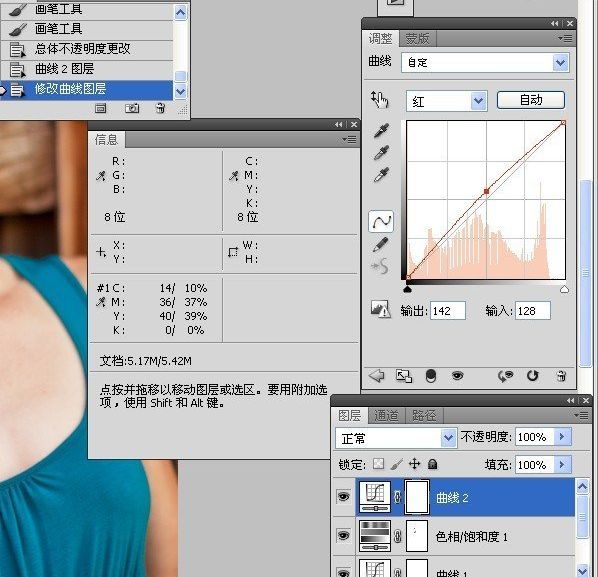598x577 pixels.
Task: Open the 填充 slider arrow
Action: [562, 464]
